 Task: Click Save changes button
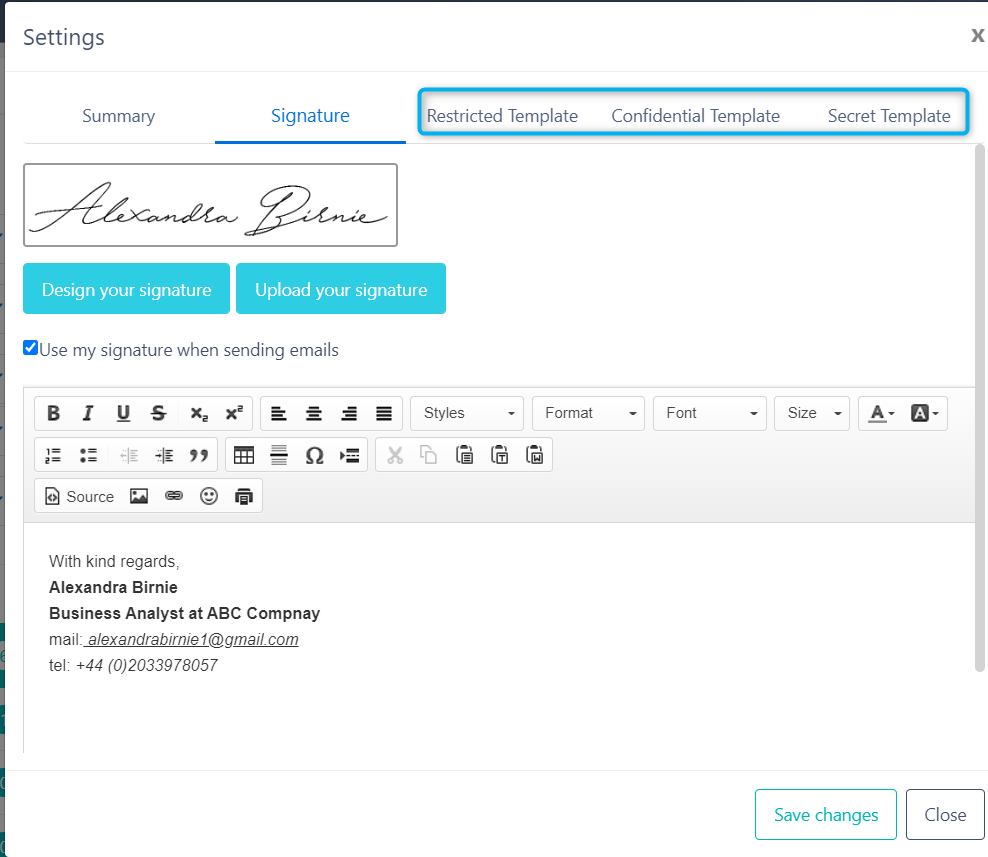(x=826, y=815)
